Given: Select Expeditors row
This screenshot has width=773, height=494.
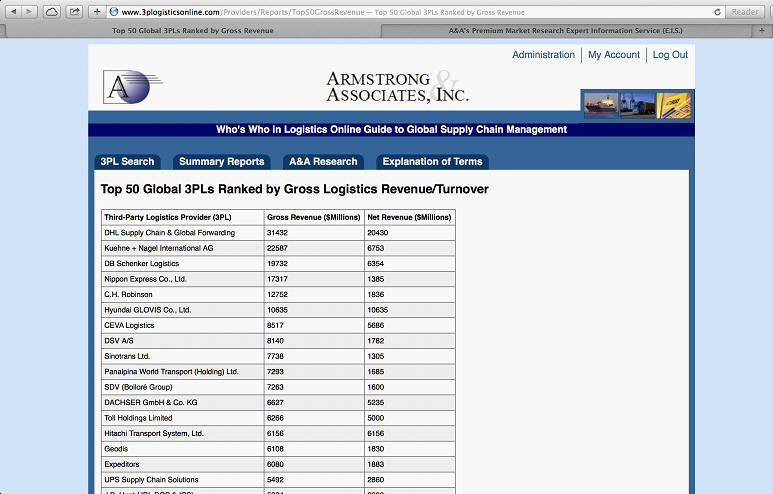Looking at the screenshot, I should (278, 464).
